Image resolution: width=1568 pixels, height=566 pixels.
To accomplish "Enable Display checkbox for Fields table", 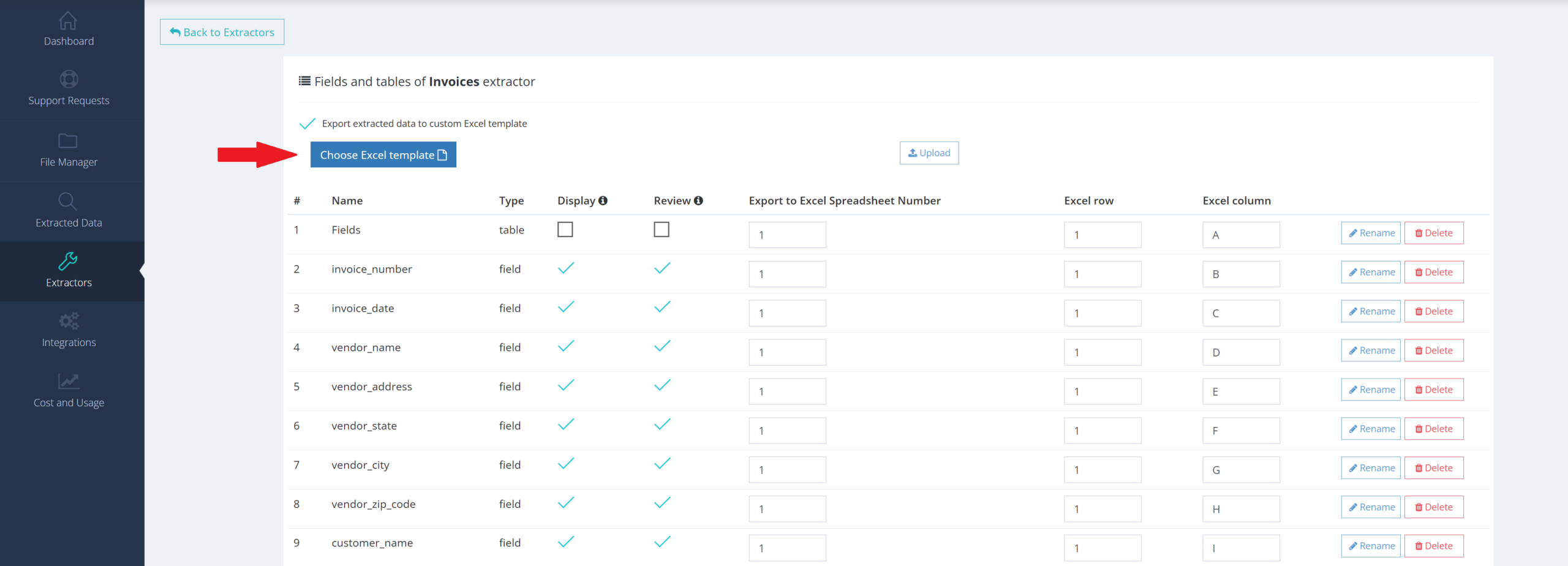I will pos(565,230).
